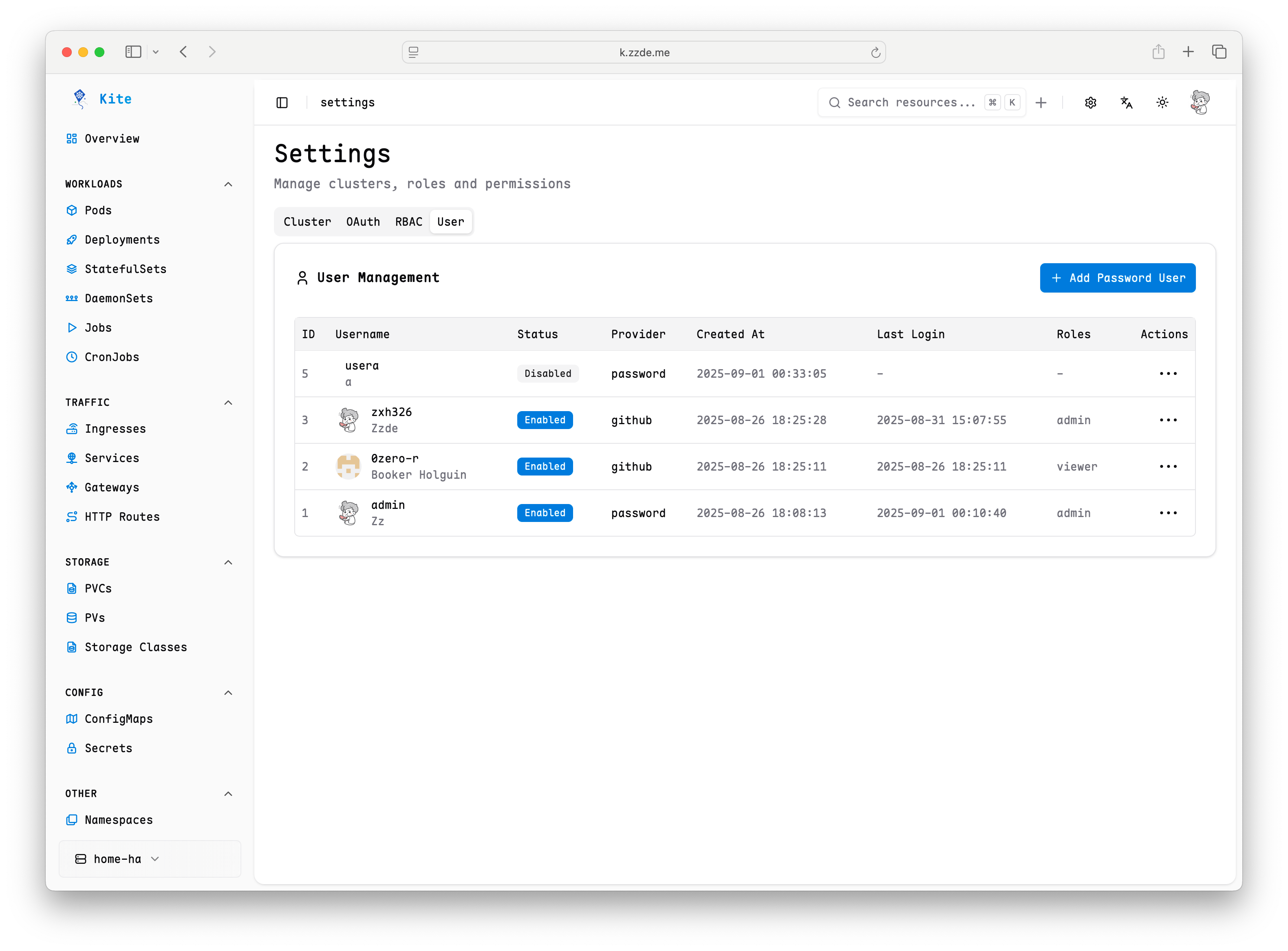
Task: Toggle the sidebar panel icon beside settings
Action: (x=282, y=102)
